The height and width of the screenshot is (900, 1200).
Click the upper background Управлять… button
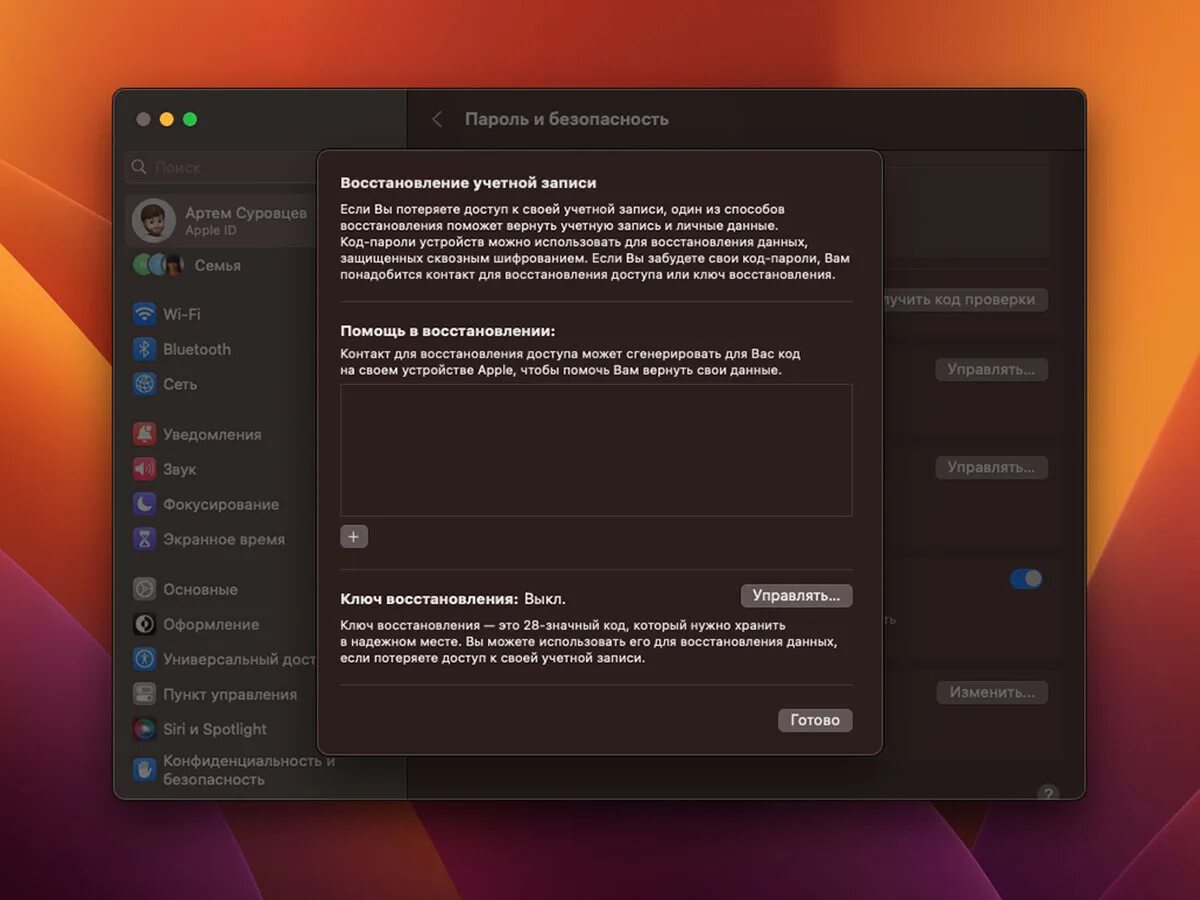pos(992,369)
